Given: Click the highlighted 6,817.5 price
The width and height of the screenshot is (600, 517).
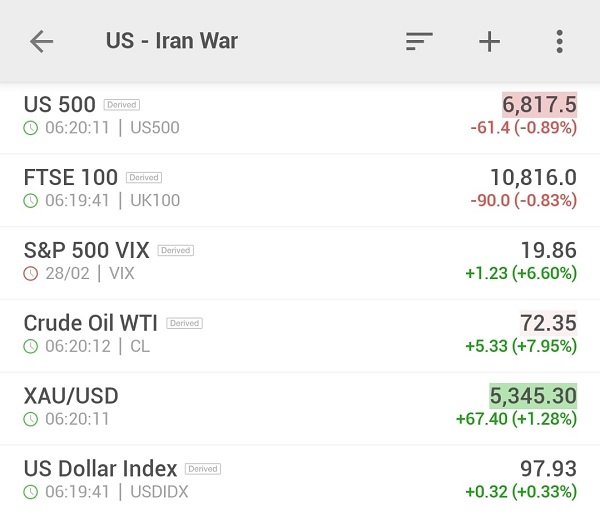Looking at the screenshot, I should click(x=539, y=104).
